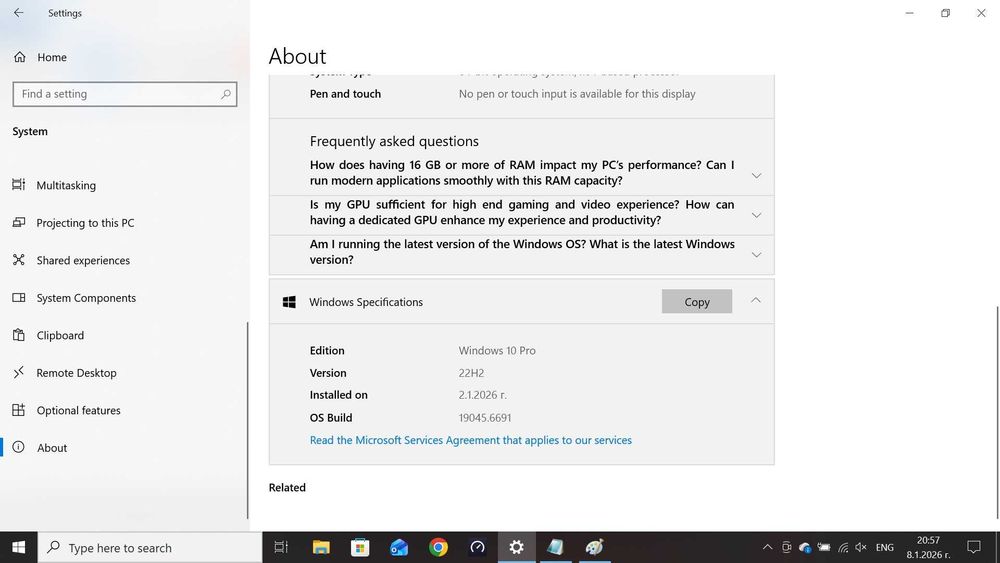This screenshot has width=1000, height=563.
Task: Click the battery power tray icon
Action: point(824,547)
